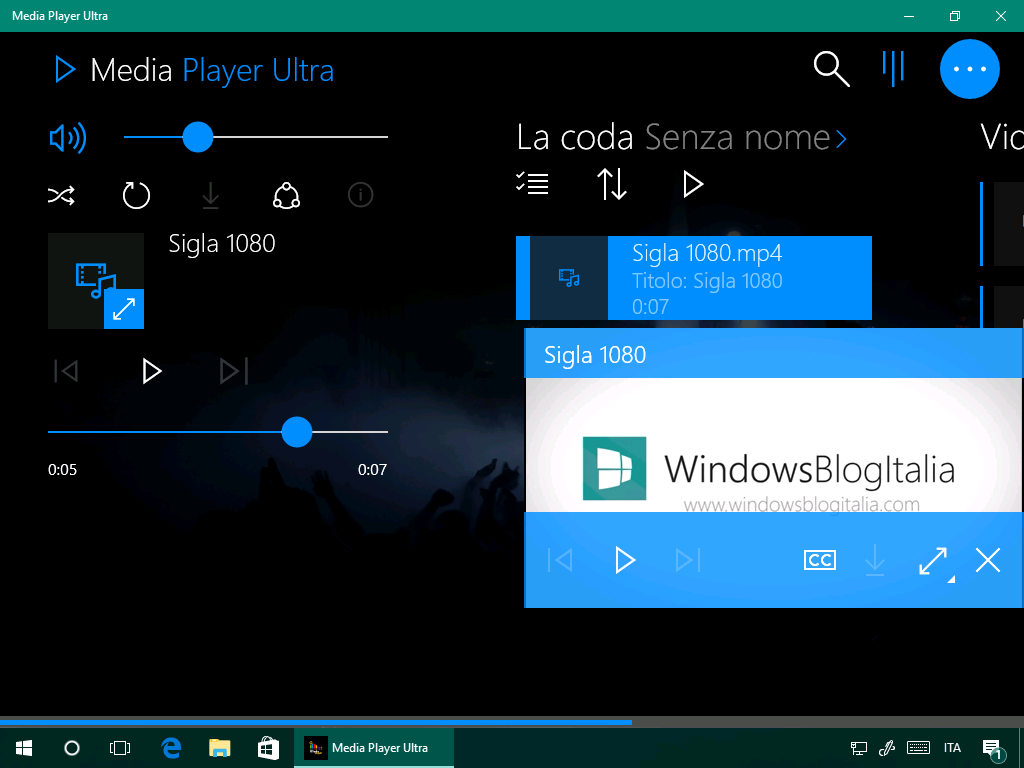Image resolution: width=1024 pixels, height=768 pixels.
Task: Expand video from the Sigla 1080 thumbnail
Action: (x=123, y=309)
